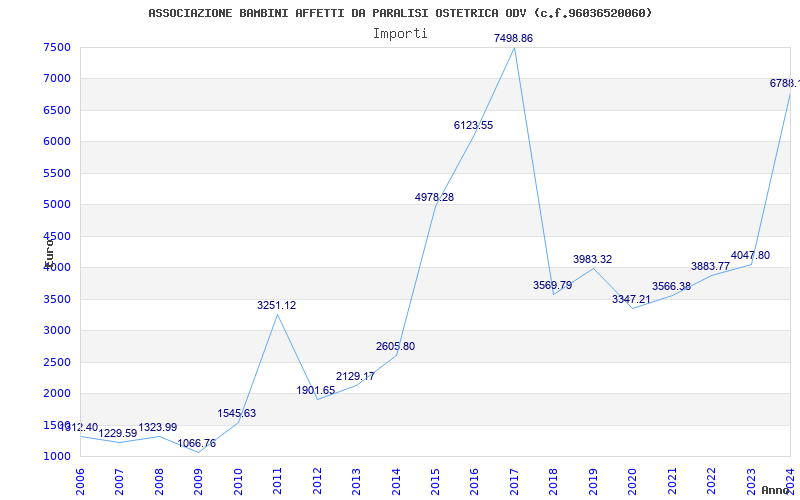Click x-axis year 2011
Image resolution: width=800 pixels, height=500 pixels.
[x=278, y=482]
